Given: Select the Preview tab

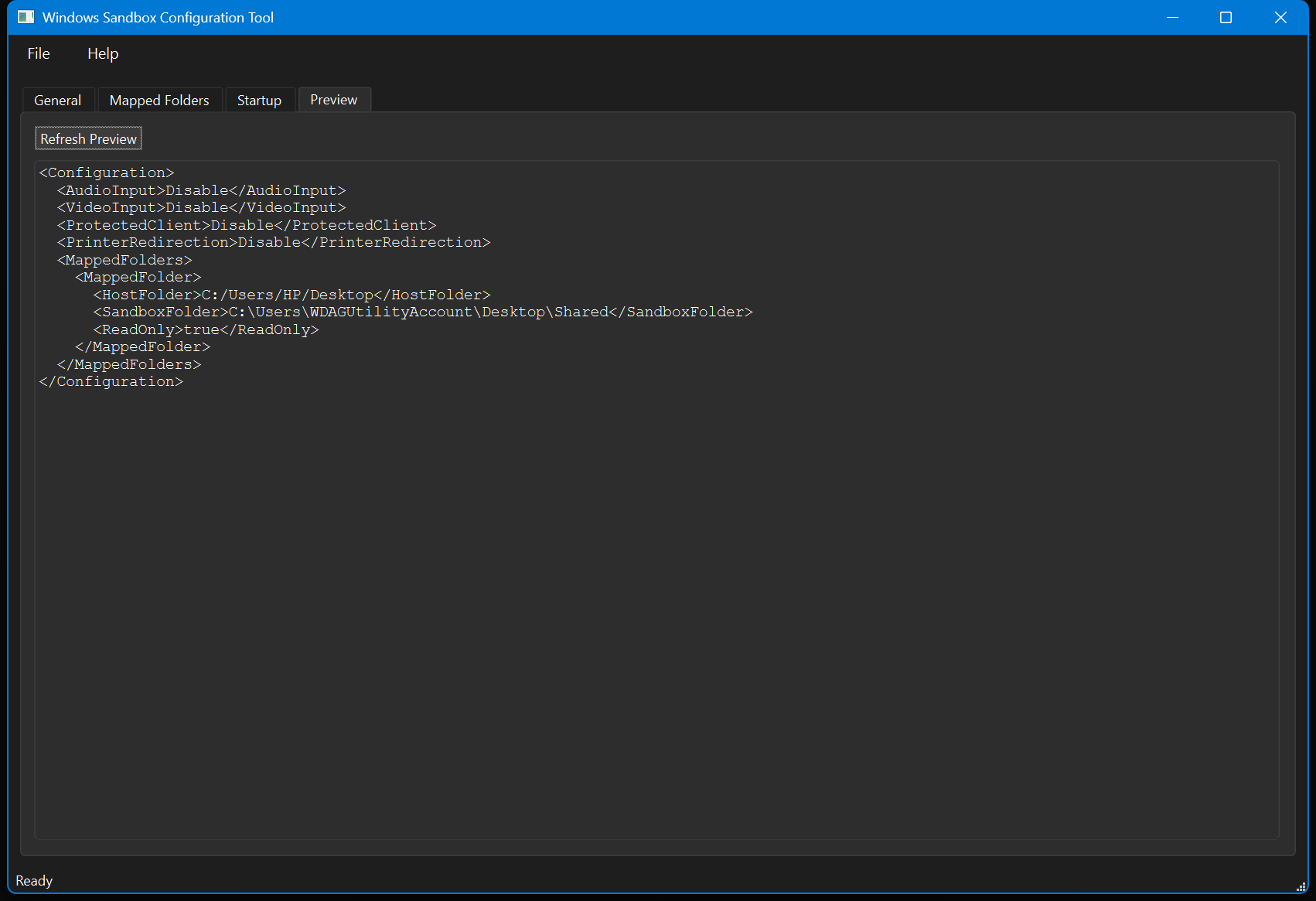Looking at the screenshot, I should click(334, 100).
